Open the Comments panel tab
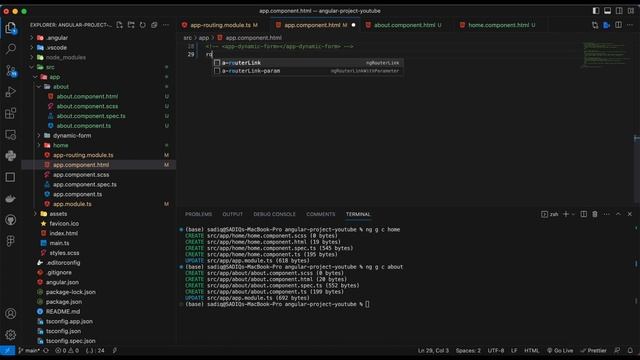Viewport: 640px width, 360px height. pos(320,214)
